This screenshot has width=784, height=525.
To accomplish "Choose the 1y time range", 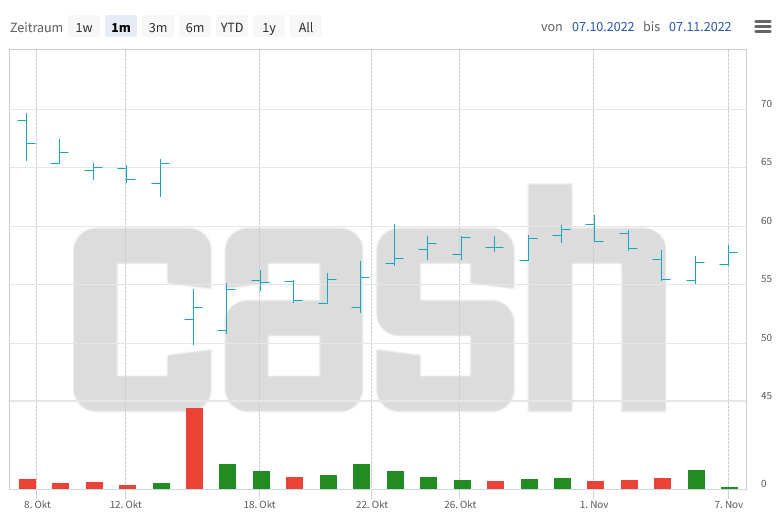I will [x=269, y=27].
